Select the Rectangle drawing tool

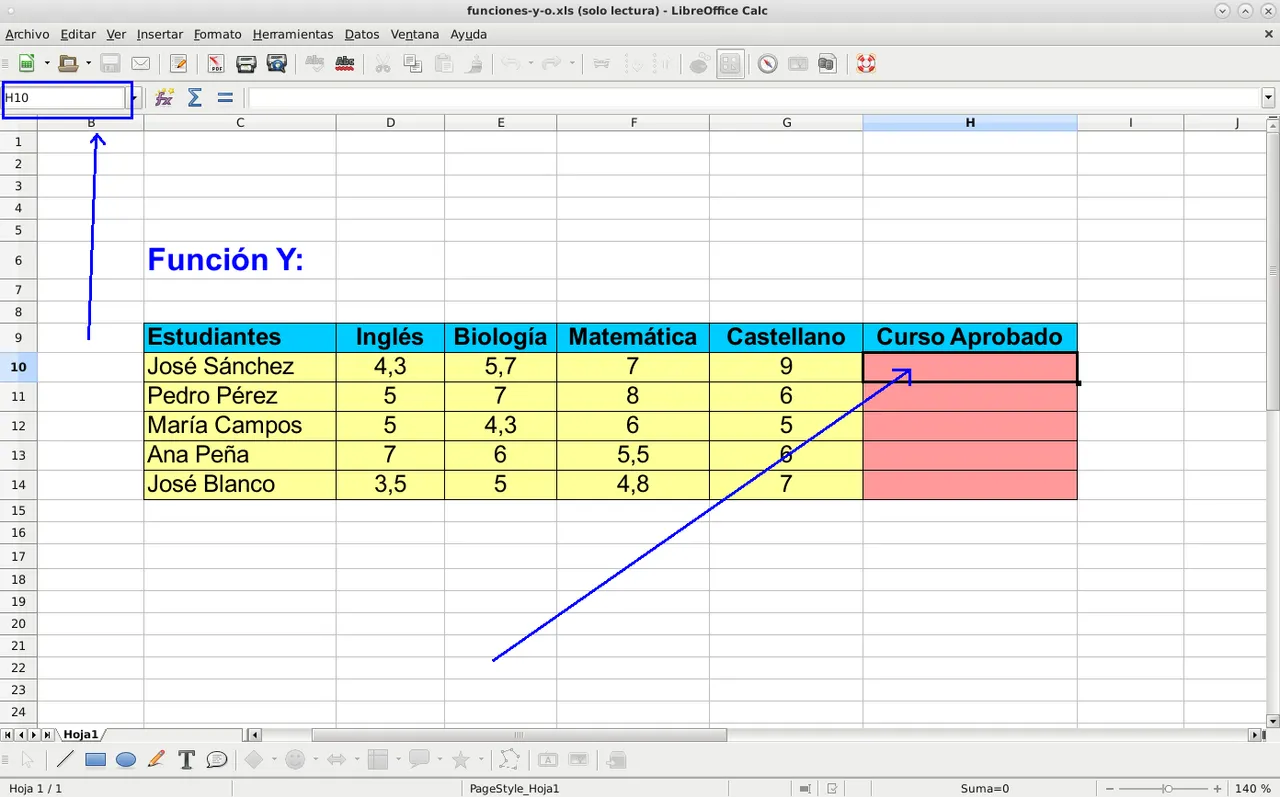point(95,760)
